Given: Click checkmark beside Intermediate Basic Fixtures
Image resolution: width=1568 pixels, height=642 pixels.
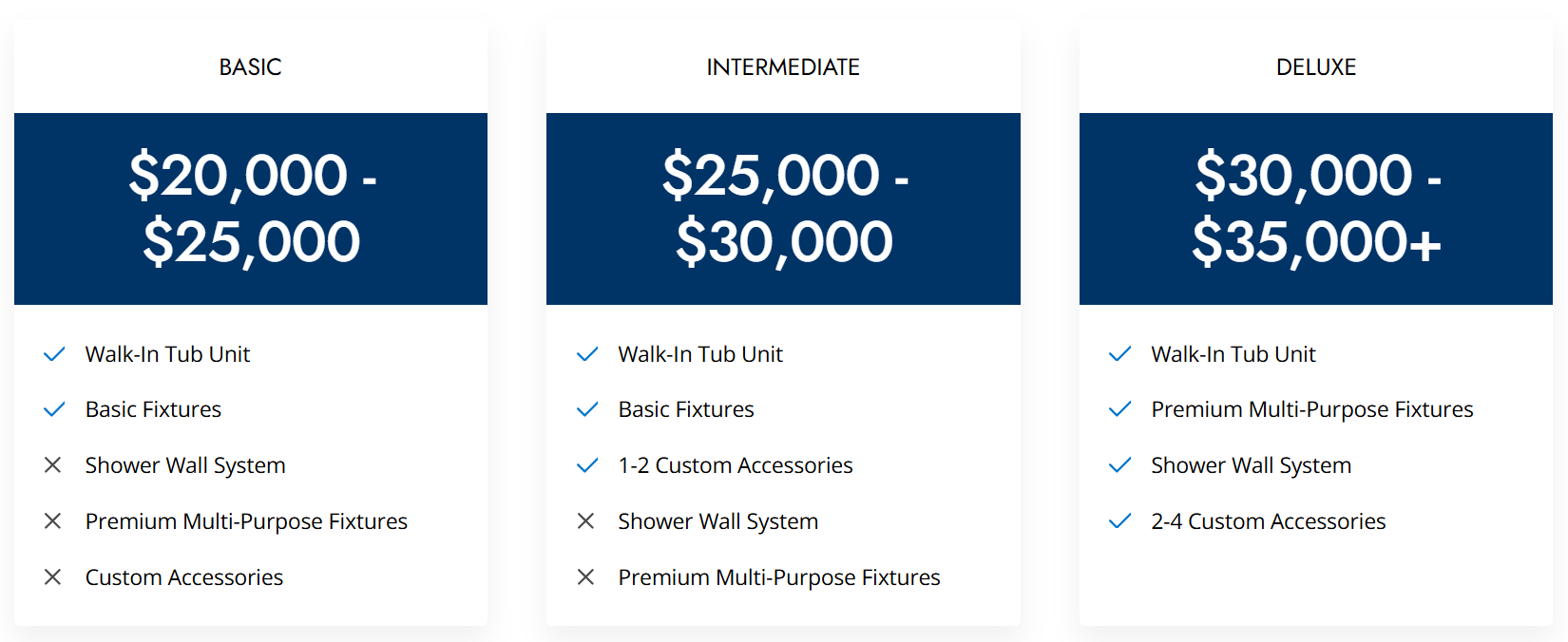Looking at the screenshot, I should (x=587, y=409).
